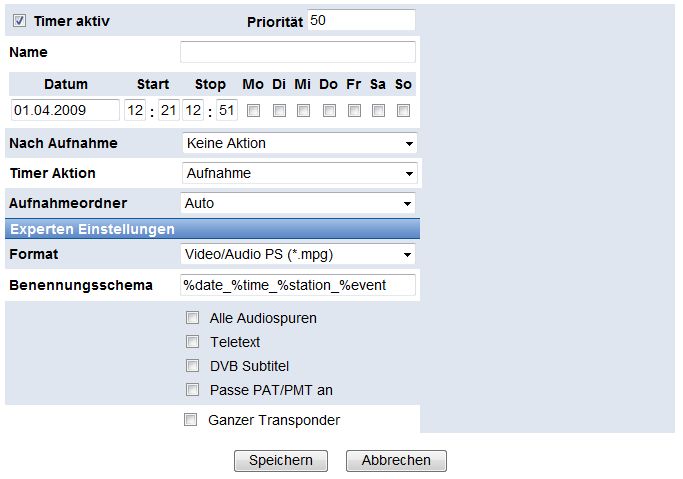Expand the Format dropdown list

[298, 255]
